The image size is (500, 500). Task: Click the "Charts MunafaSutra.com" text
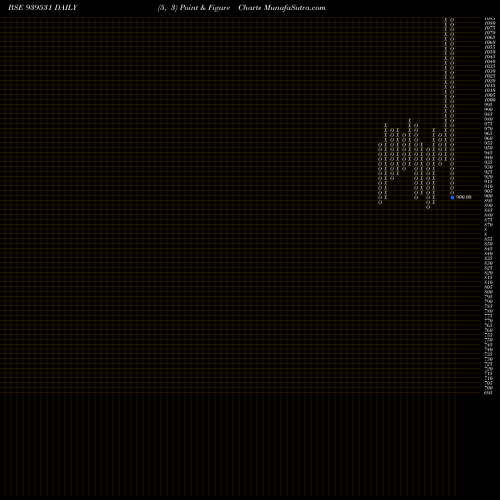[x=282, y=8]
